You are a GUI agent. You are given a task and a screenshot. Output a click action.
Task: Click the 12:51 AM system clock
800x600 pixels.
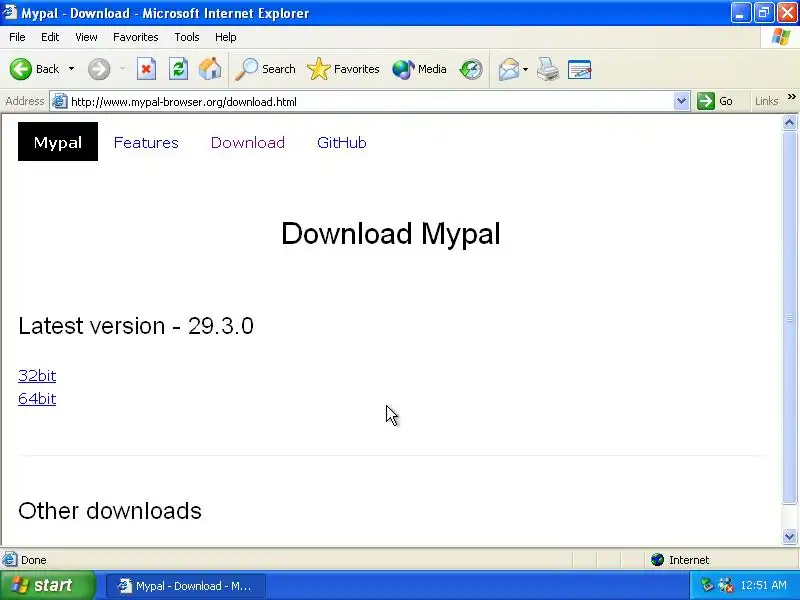pos(763,585)
